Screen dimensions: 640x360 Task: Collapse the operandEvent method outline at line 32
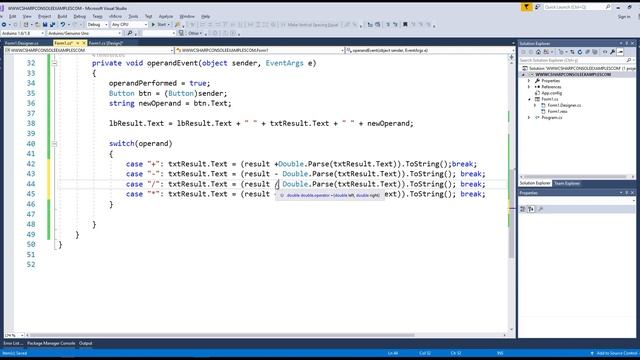pyautogui.click(x=54, y=63)
